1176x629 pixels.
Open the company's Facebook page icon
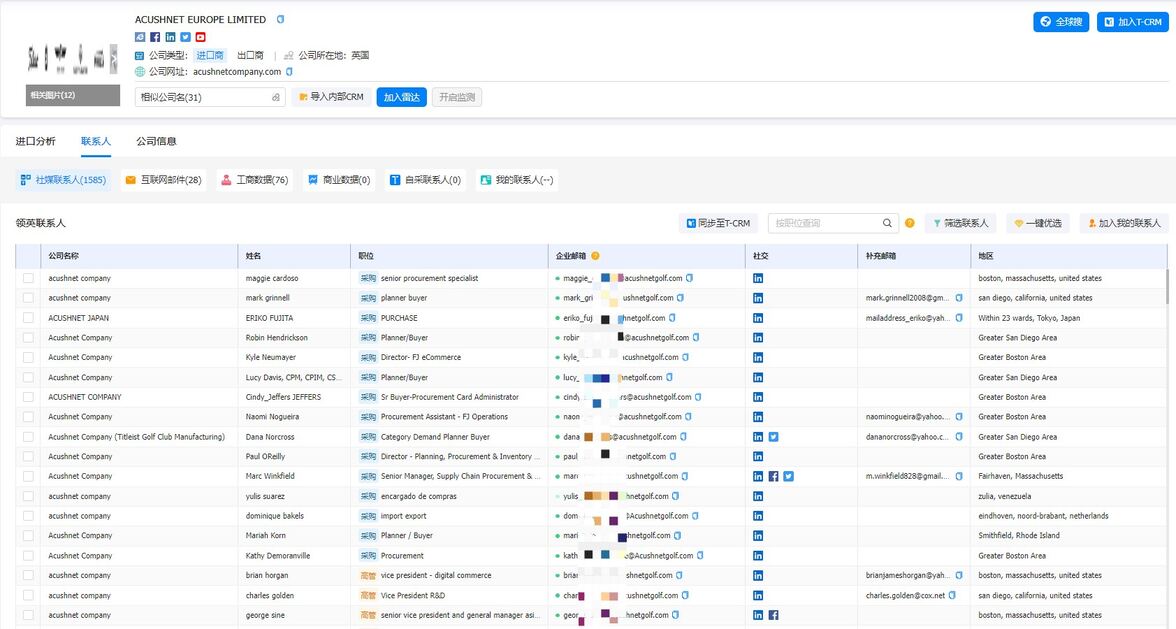pyautogui.click(x=155, y=37)
